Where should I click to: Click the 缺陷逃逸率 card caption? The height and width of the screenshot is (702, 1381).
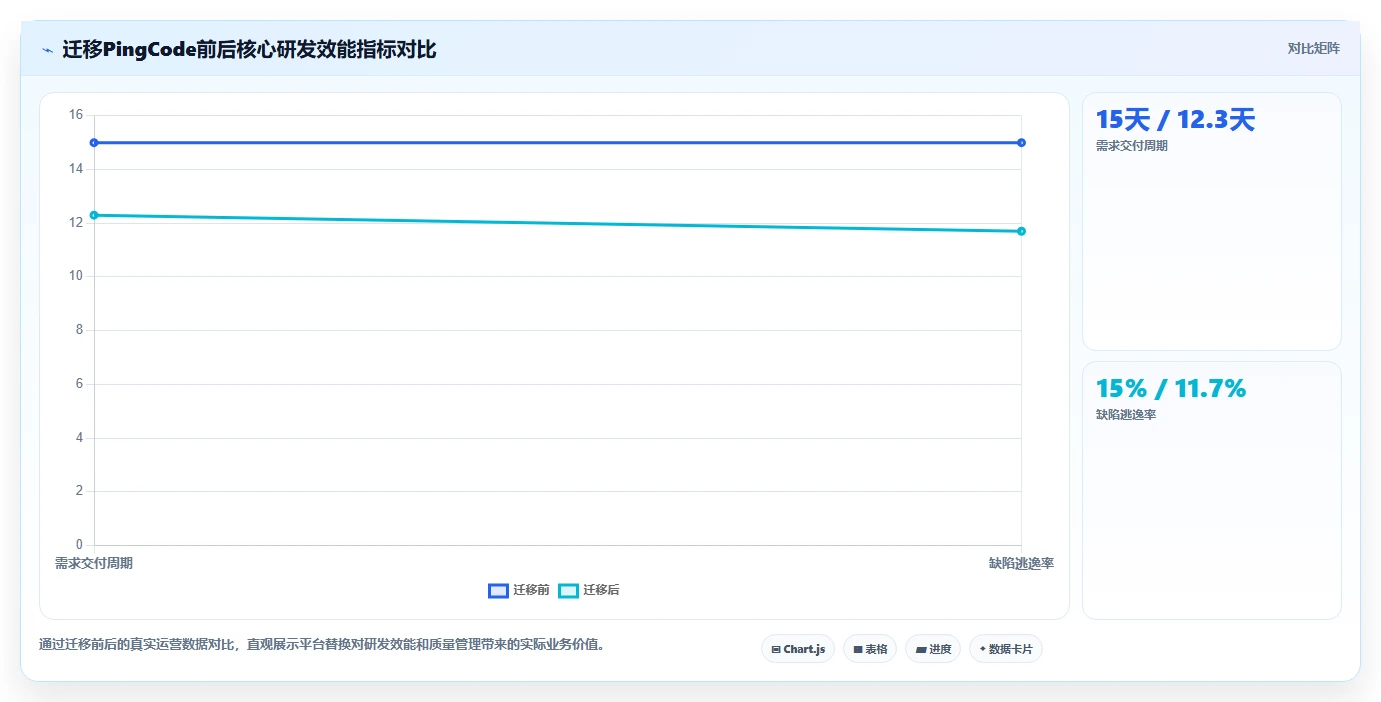coord(1126,415)
